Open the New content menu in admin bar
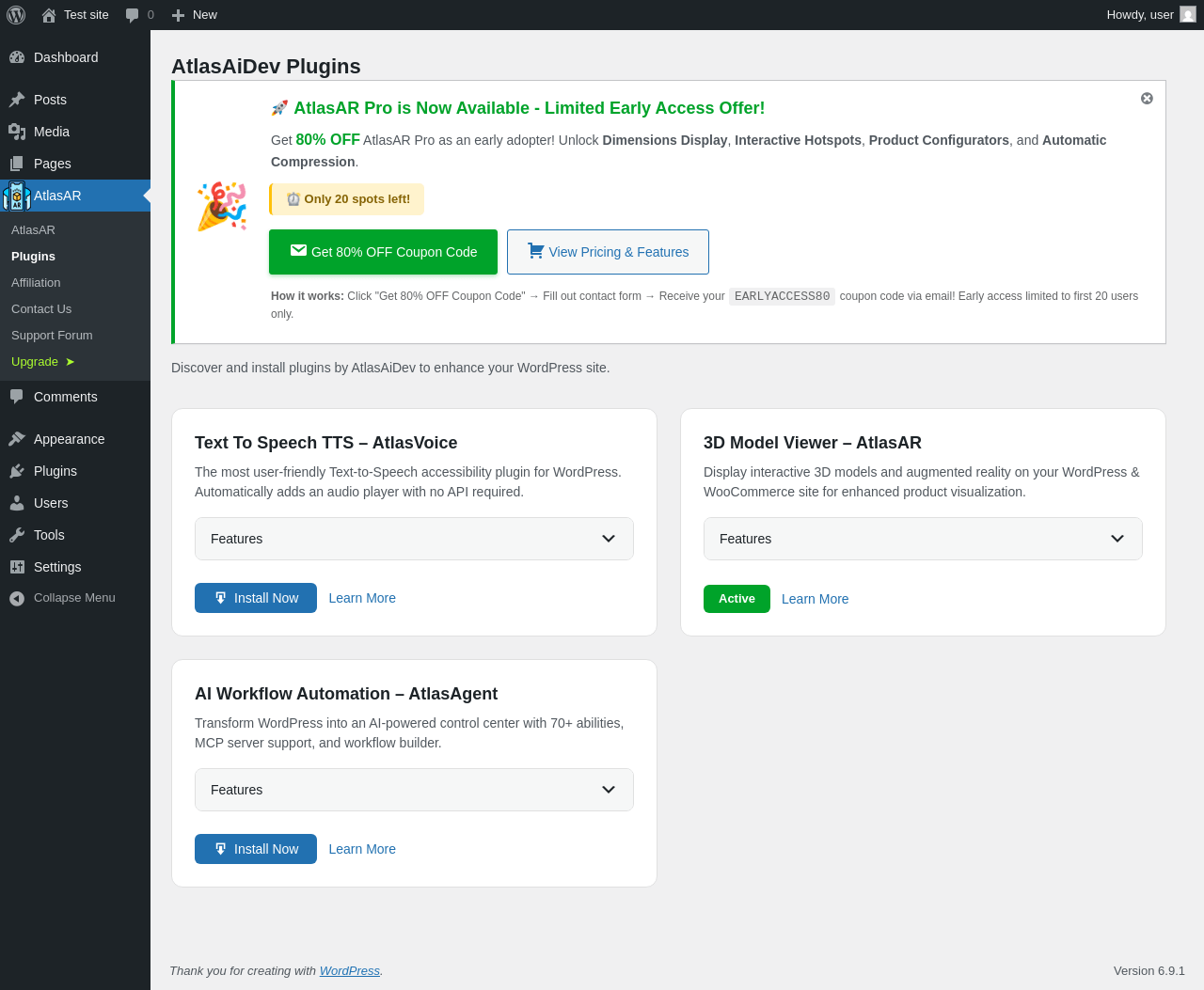 click(195, 15)
